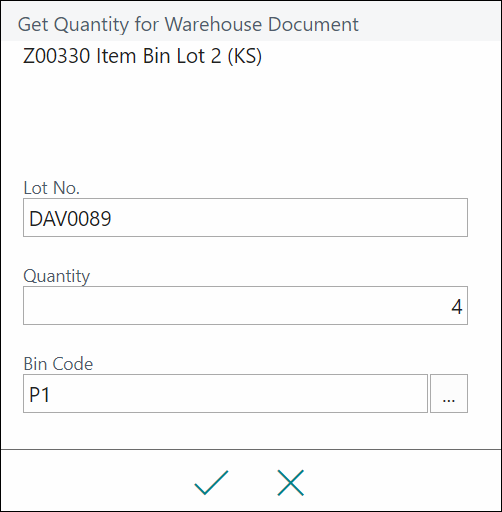Click the Bin Code field label
Image resolution: width=502 pixels, height=512 pixels.
58,364
